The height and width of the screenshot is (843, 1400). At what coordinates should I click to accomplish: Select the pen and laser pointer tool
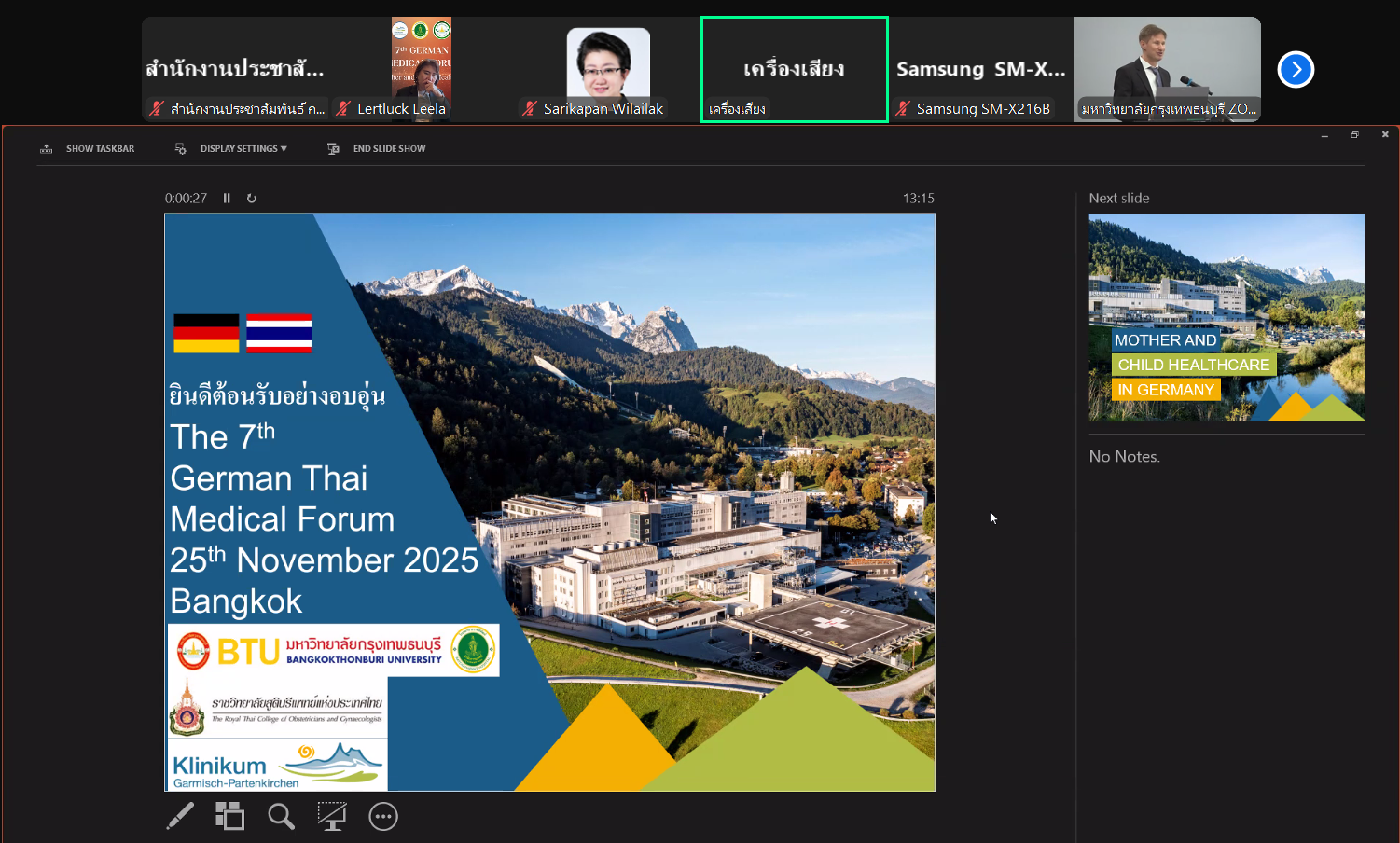pyautogui.click(x=180, y=816)
